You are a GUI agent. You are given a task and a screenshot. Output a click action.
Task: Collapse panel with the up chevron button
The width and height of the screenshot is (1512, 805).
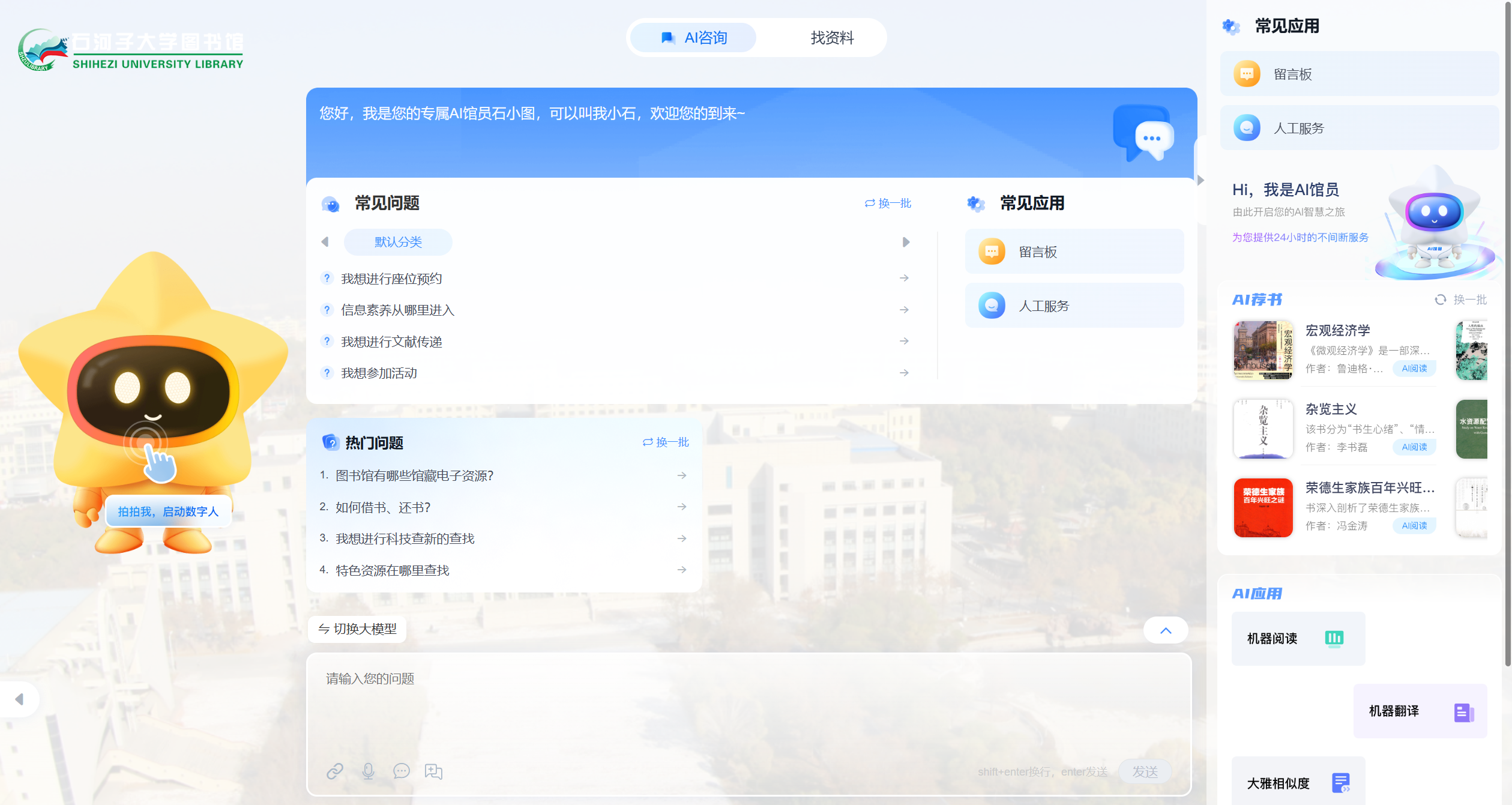(1165, 630)
